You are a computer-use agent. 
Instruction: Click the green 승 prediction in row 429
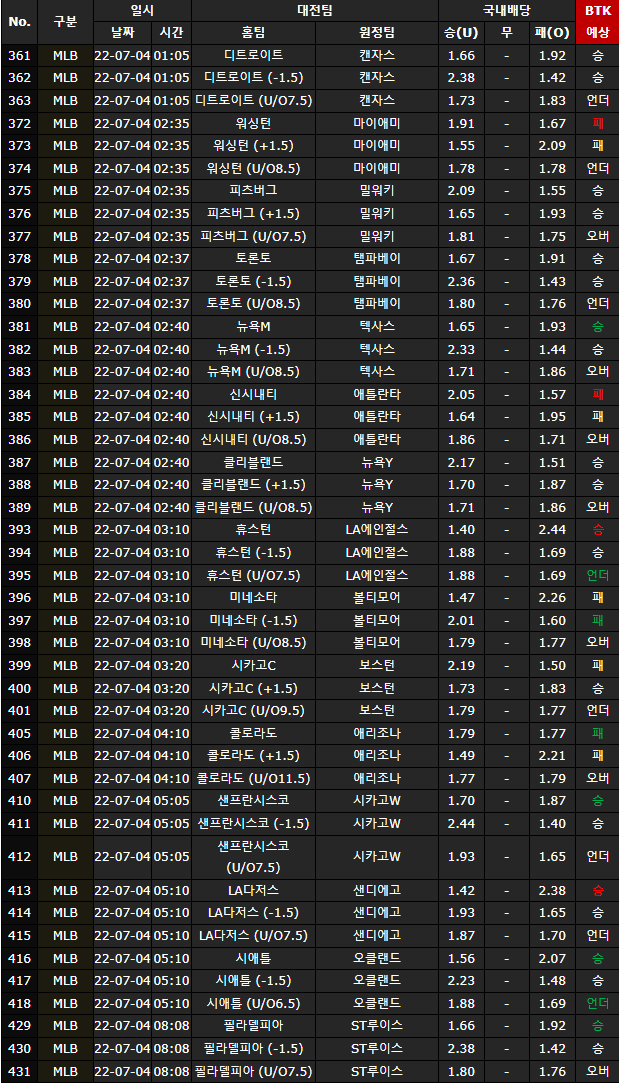click(x=598, y=1026)
